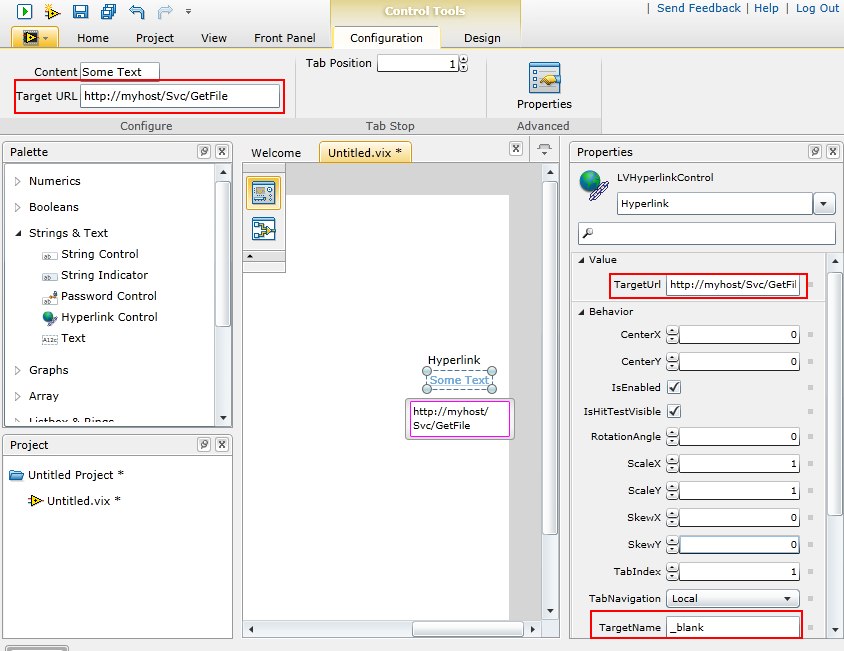Open the Home ribbon tab
Image resolution: width=844 pixels, height=651 pixels.
click(93, 38)
